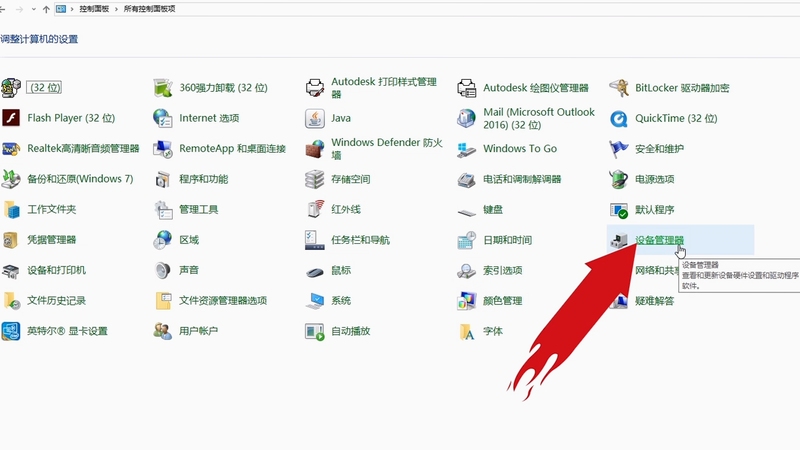Open the 系统 link
The height and width of the screenshot is (450, 800).
click(341, 301)
